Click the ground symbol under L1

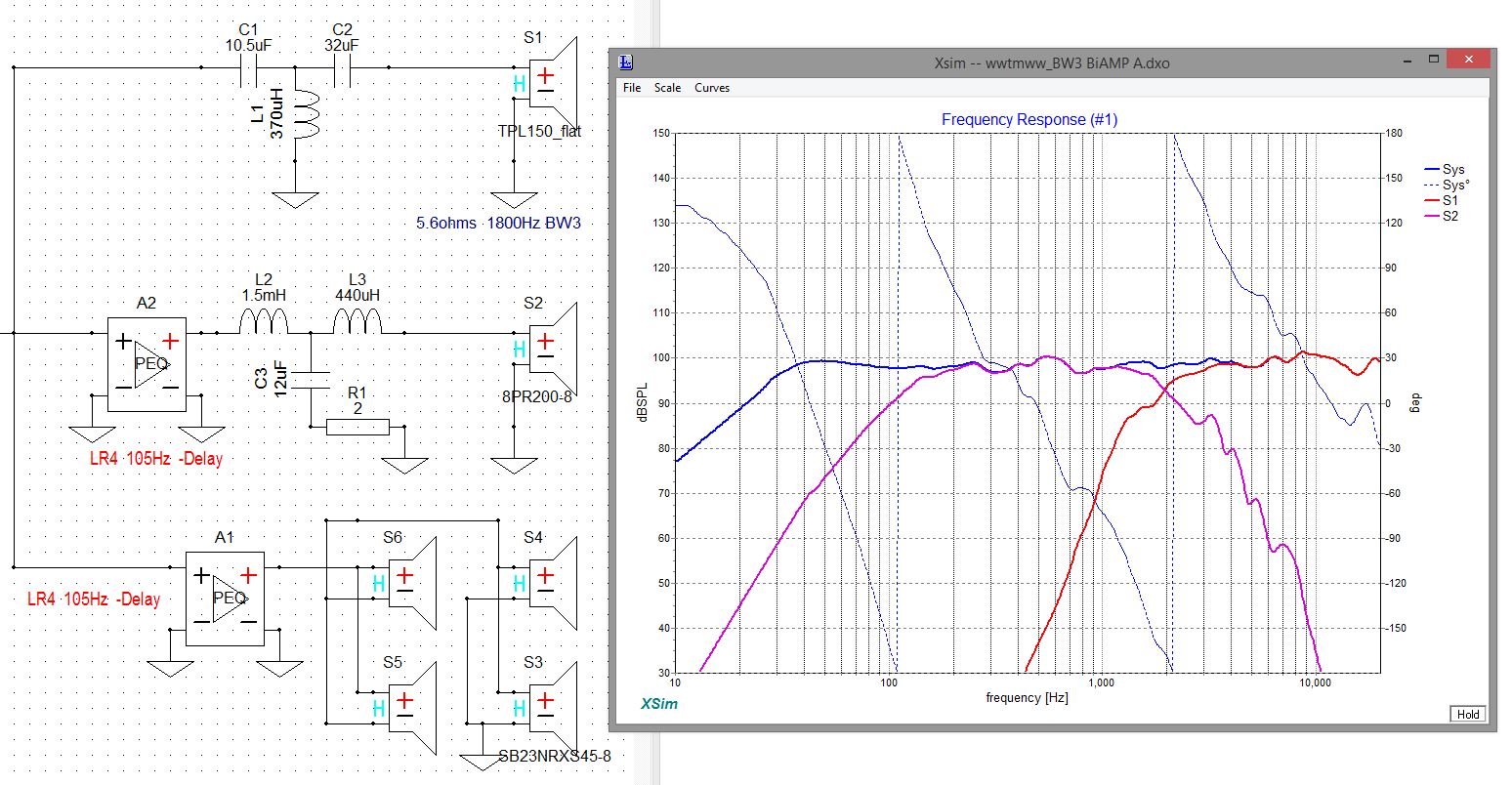295,198
